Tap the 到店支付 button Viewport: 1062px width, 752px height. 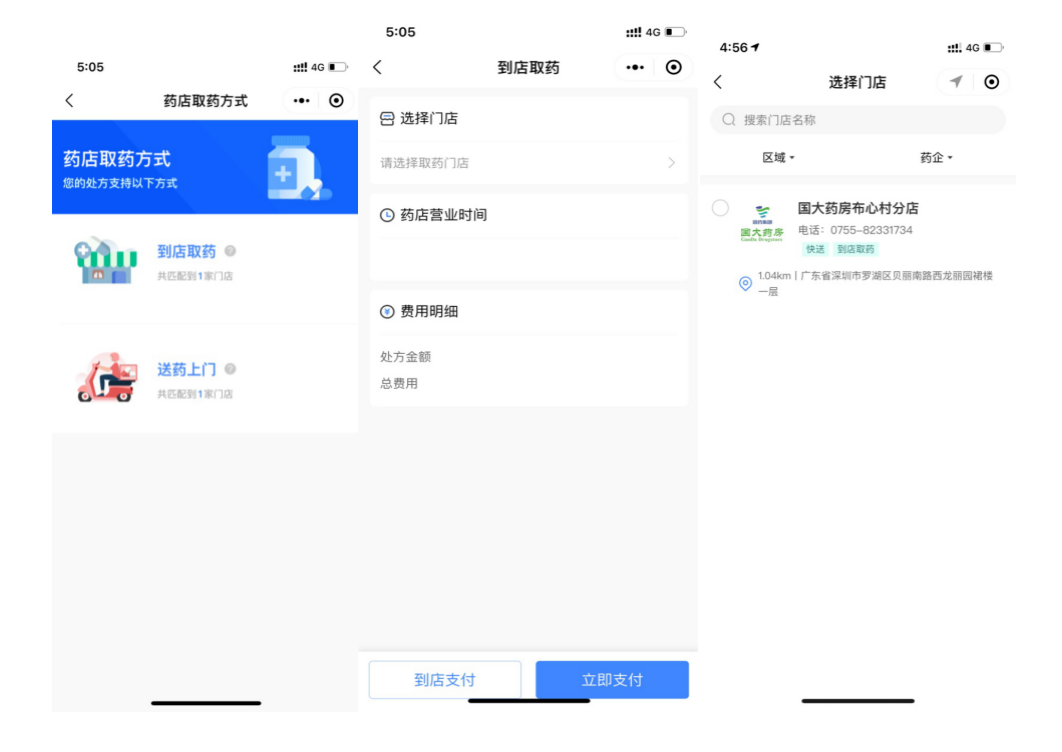[x=445, y=680]
